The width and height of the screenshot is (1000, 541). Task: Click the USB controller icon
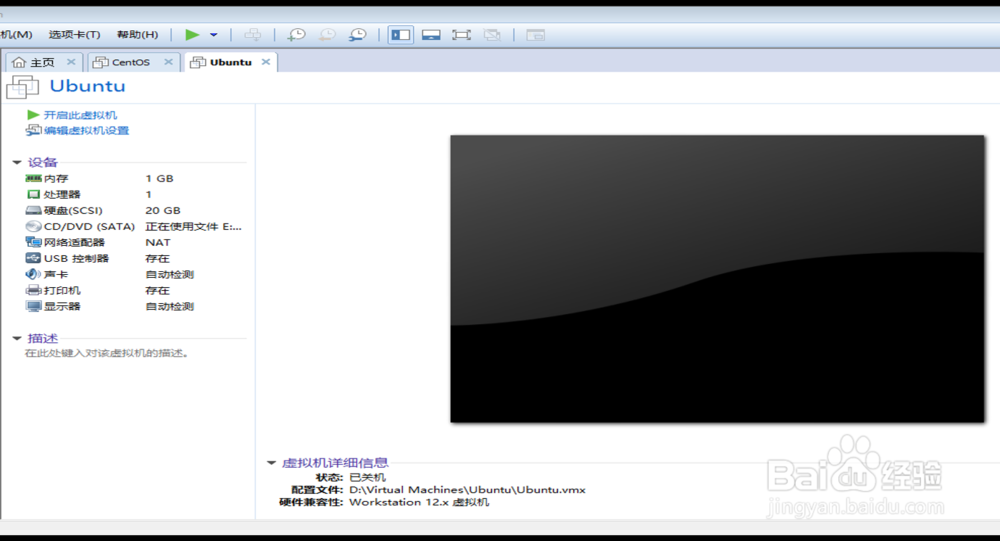33,258
